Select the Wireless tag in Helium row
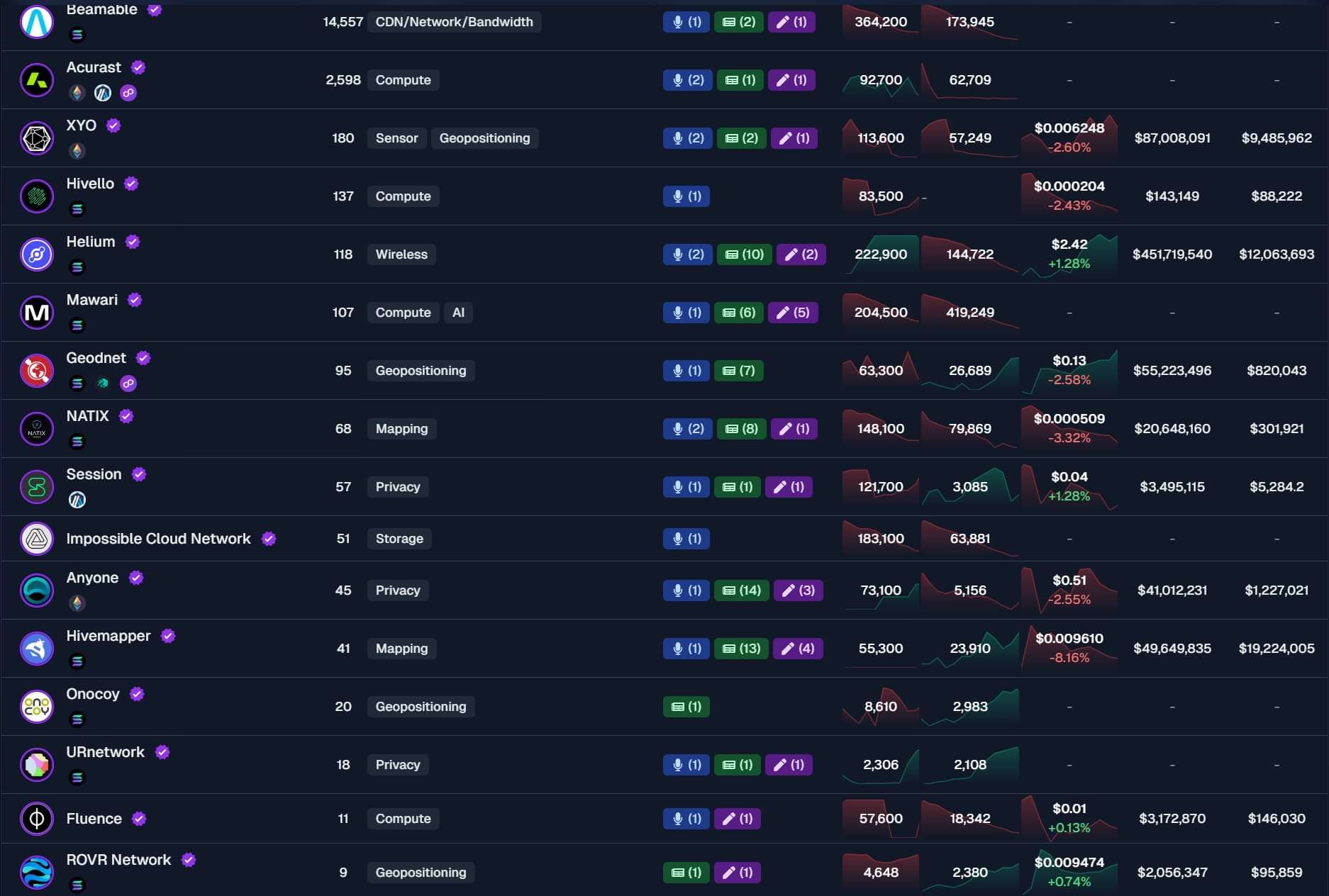Screen dimensions: 1329x896 click(x=401, y=254)
